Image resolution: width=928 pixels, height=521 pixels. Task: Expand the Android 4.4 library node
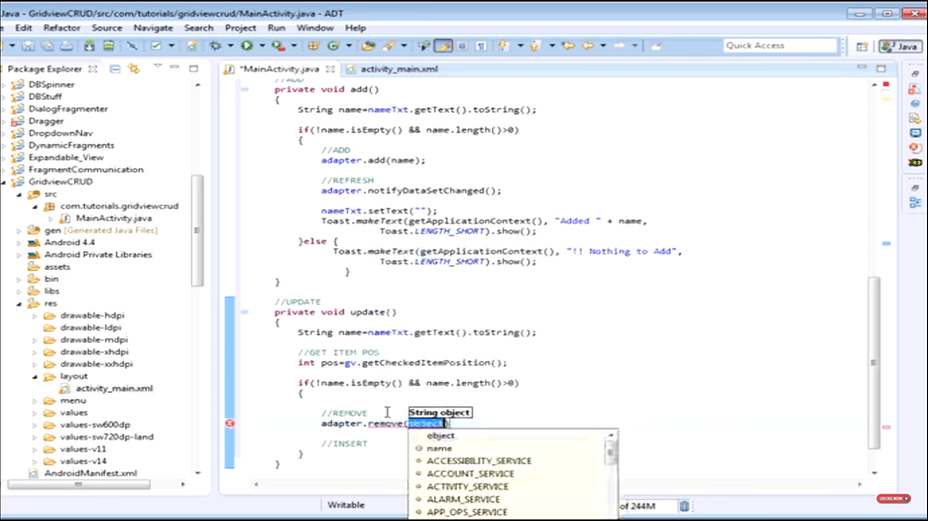[20, 243]
